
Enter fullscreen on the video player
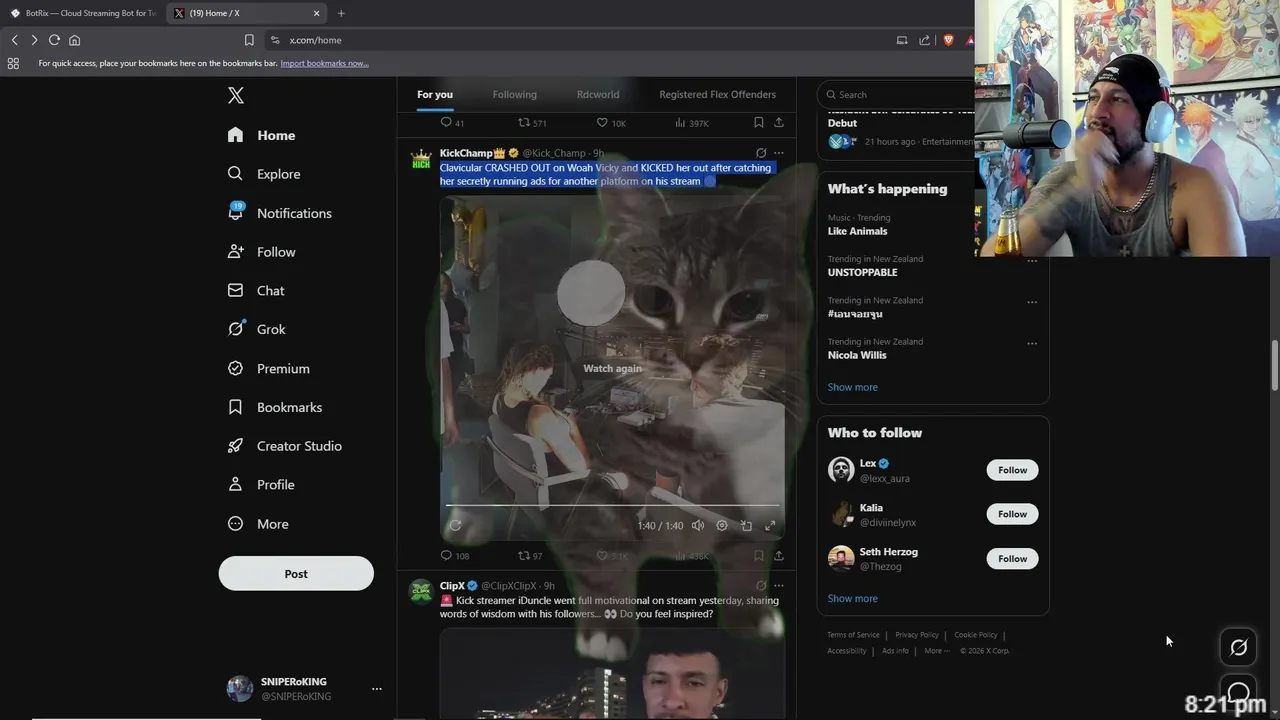(770, 525)
